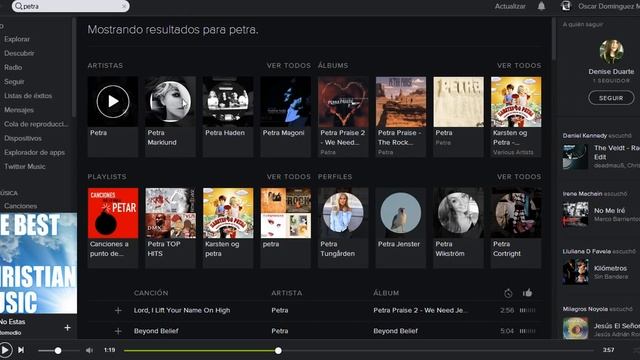The width and height of the screenshot is (640, 360).
Task: Open the Karsten og Petra album cover
Action: [x=516, y=102]
